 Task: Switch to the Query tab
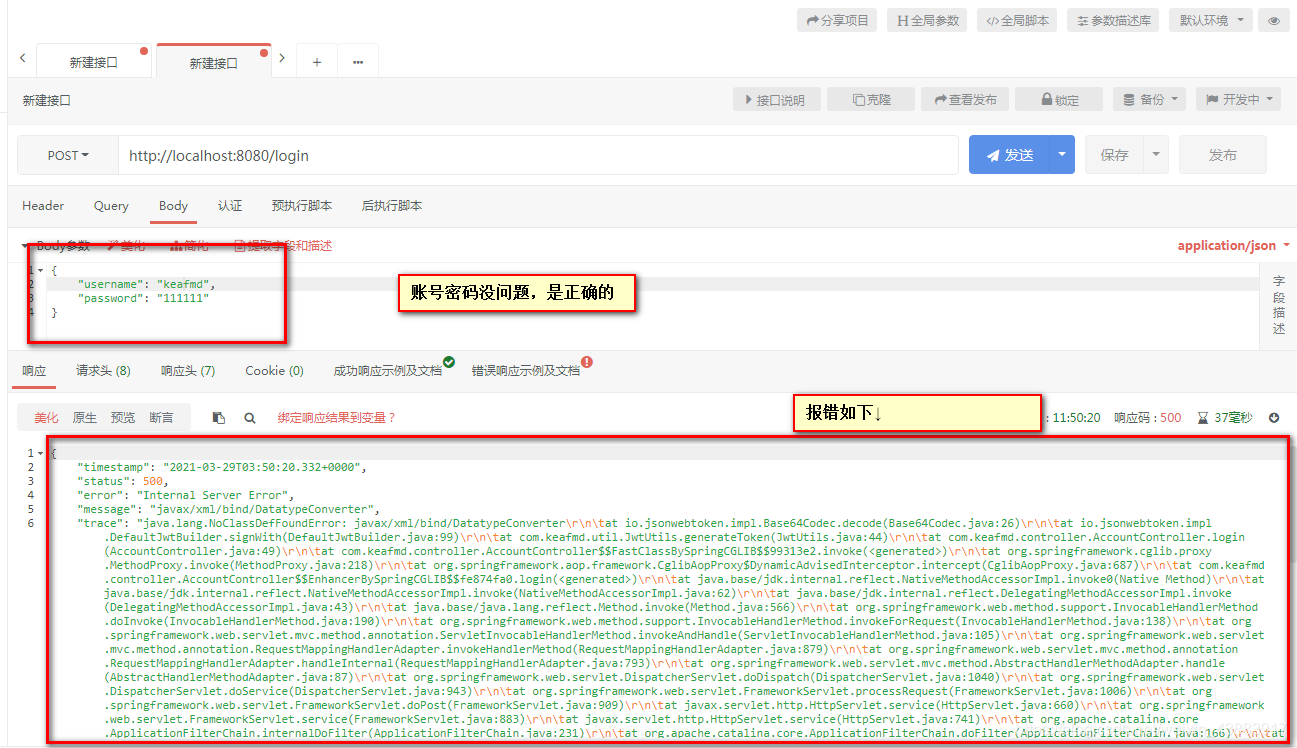pyautogui.click(x=111, y=206)
